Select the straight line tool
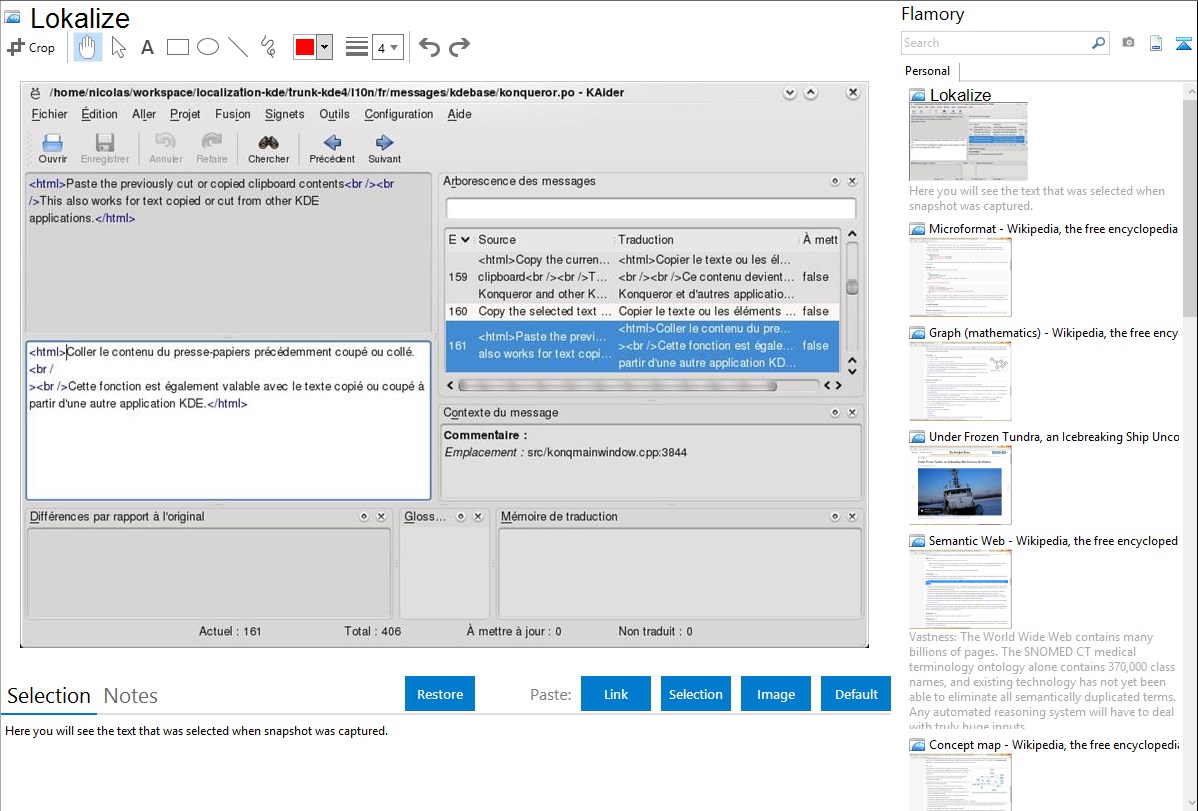 coord(238,47)
